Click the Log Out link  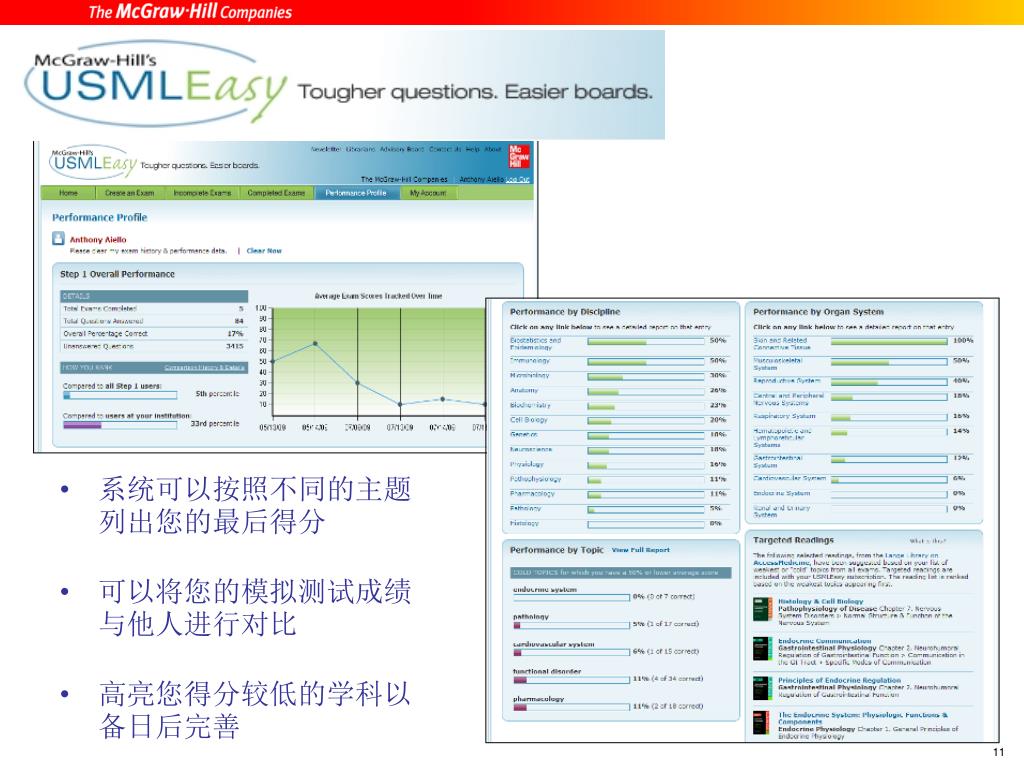tap(518, 179)
